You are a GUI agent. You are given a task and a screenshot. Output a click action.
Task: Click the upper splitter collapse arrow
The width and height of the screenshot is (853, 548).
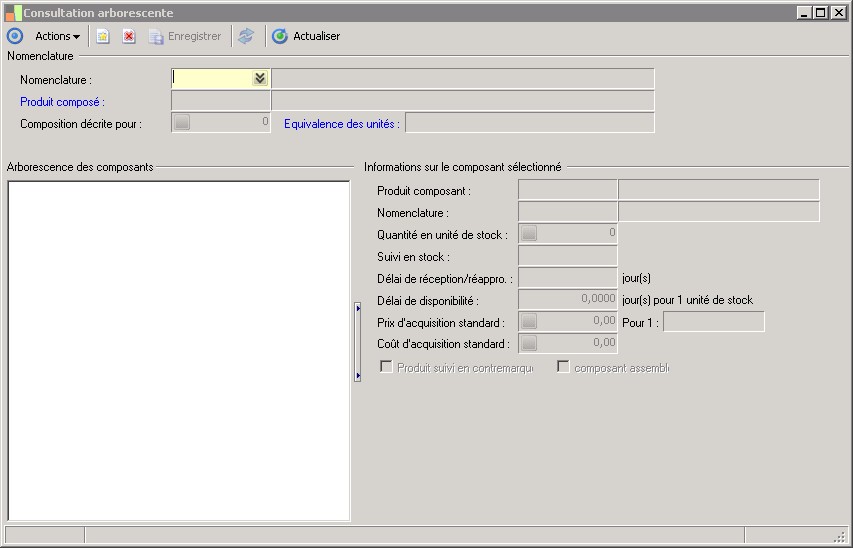click(357, 309)
